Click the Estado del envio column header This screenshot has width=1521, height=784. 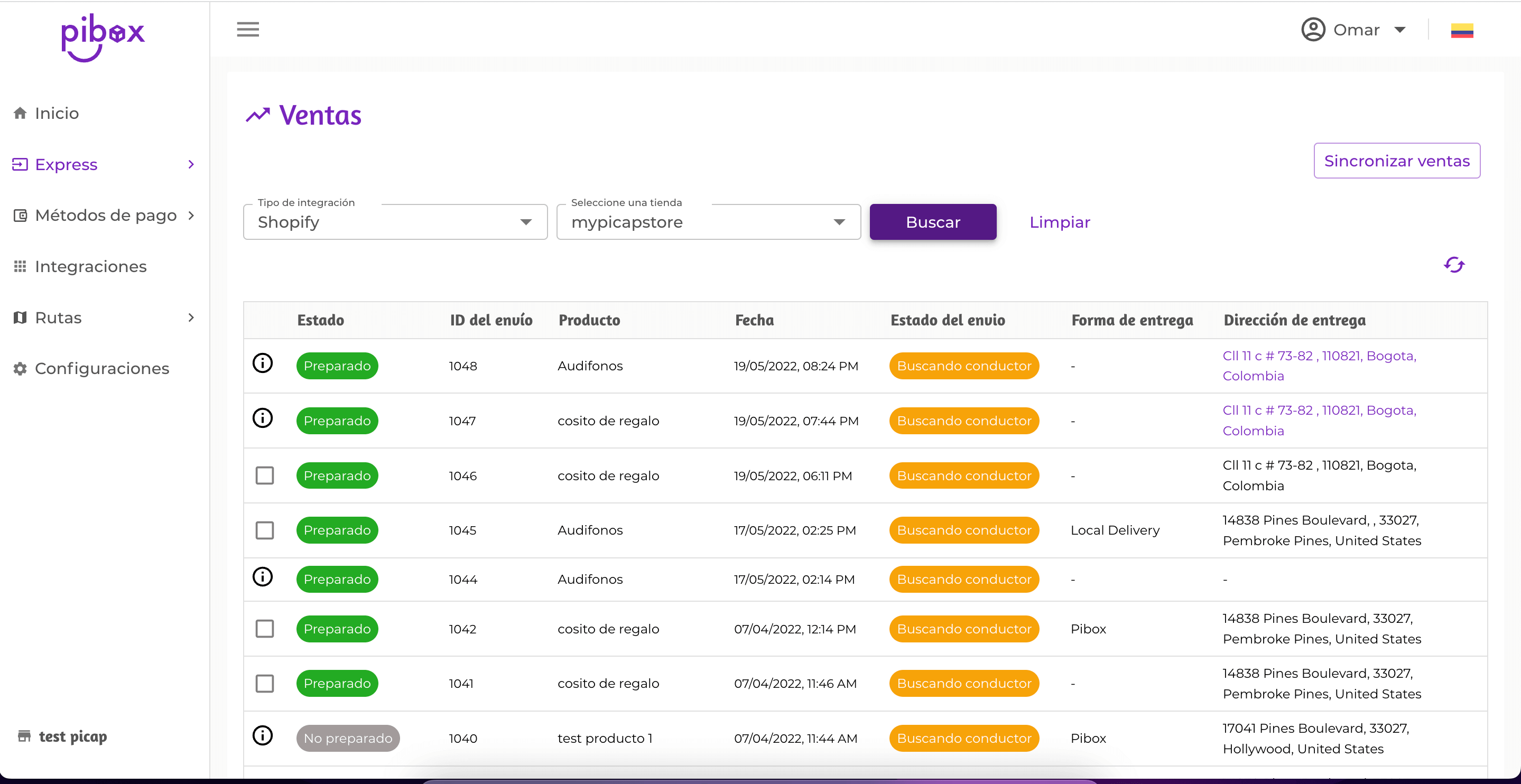948,320
